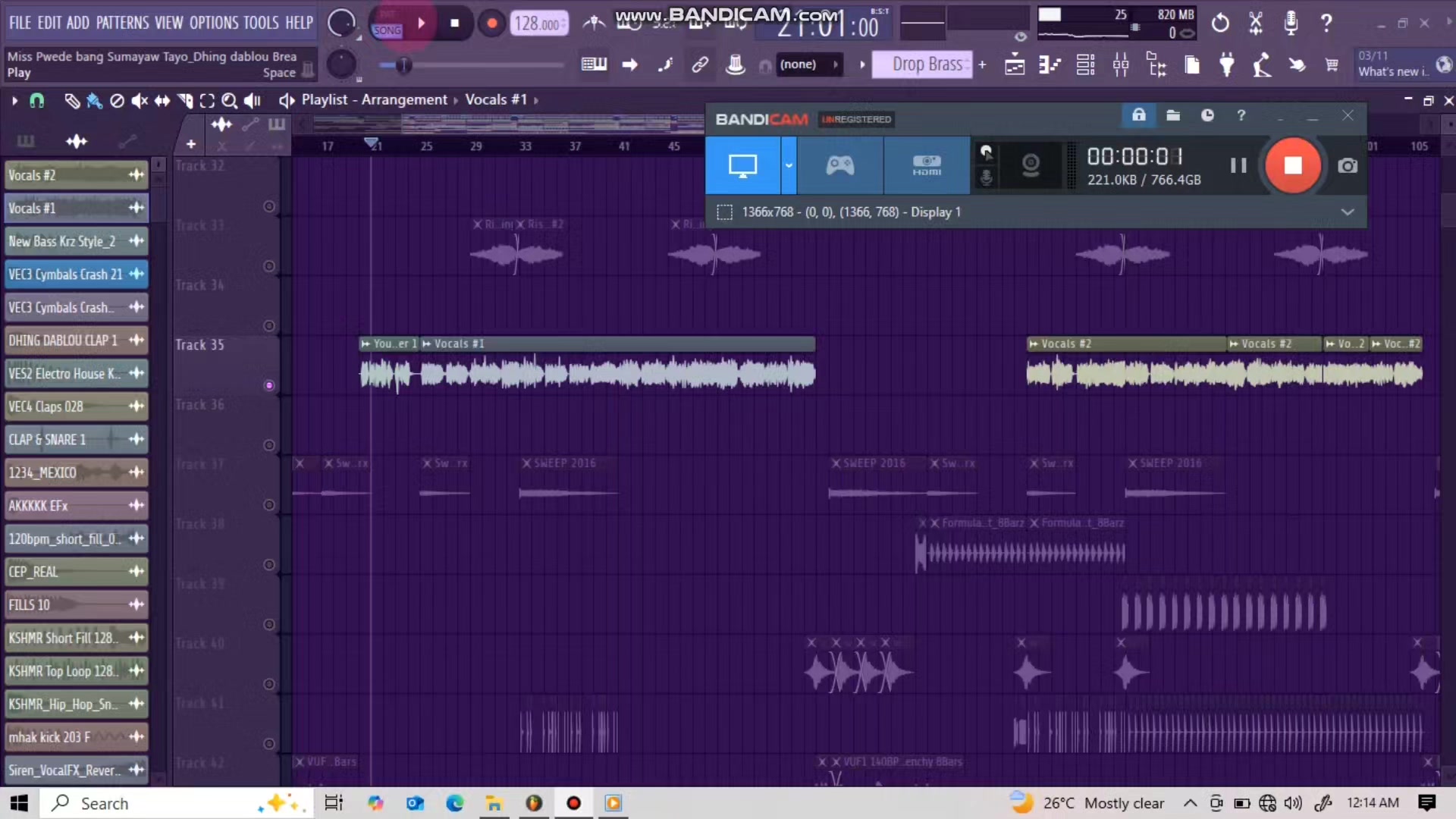Toggle the record button in the transport

491,24
